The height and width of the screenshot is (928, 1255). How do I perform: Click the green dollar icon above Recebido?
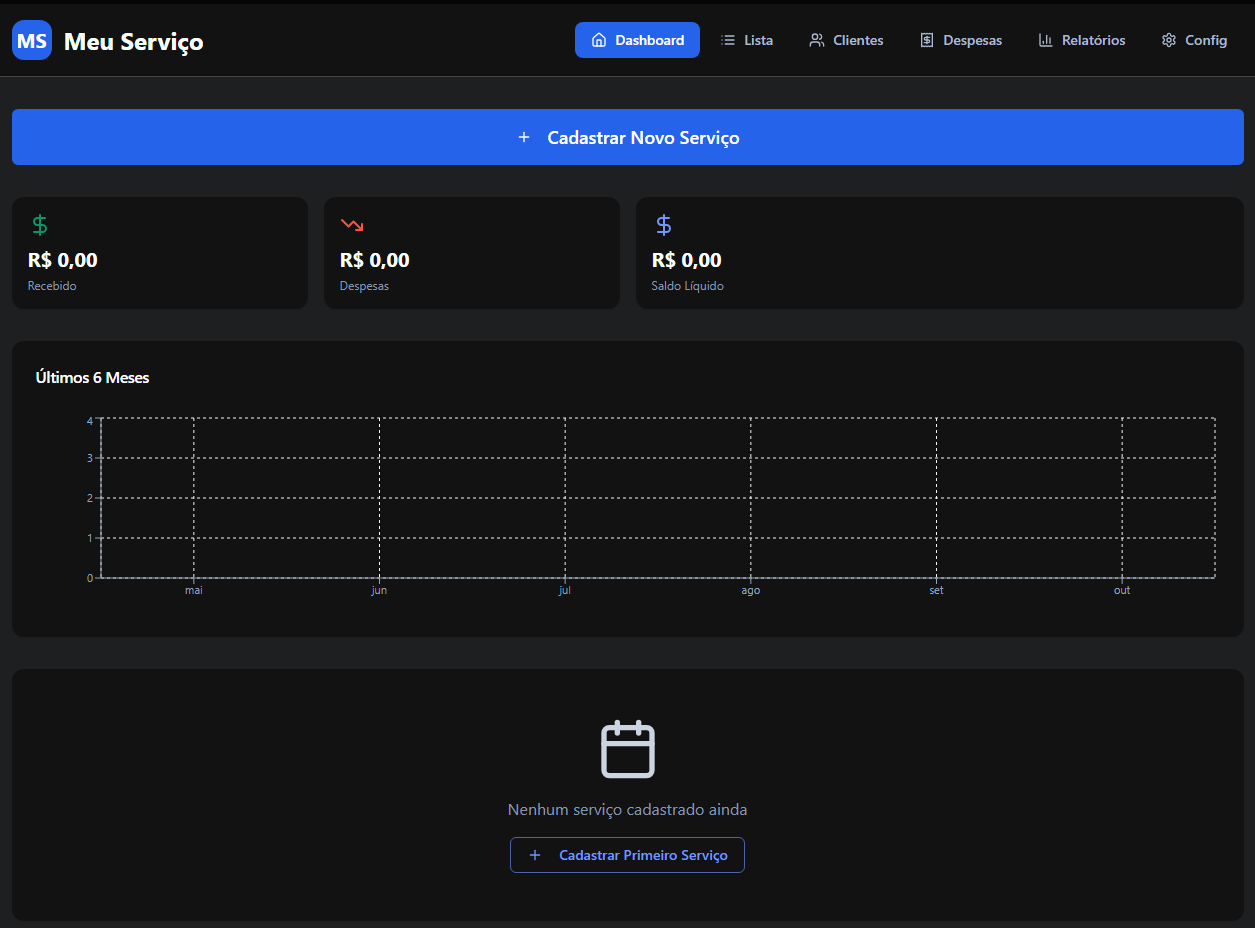(x=40, y=224)
